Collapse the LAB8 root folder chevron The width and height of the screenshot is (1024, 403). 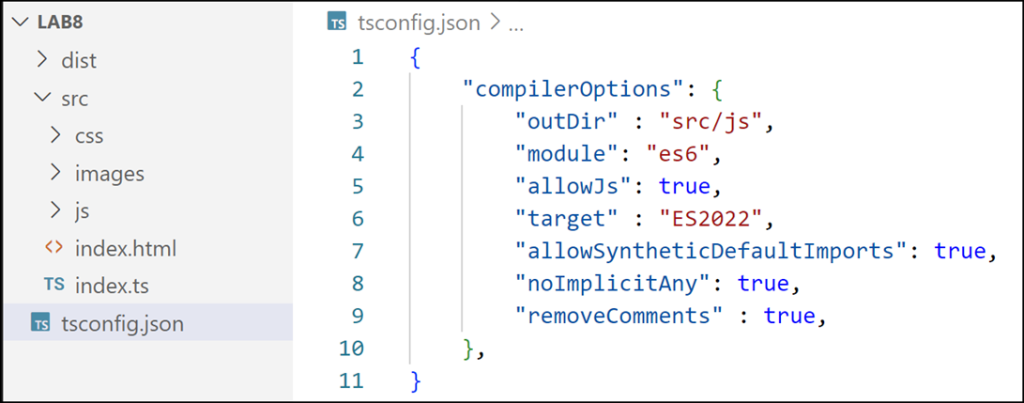coord(17,22)
